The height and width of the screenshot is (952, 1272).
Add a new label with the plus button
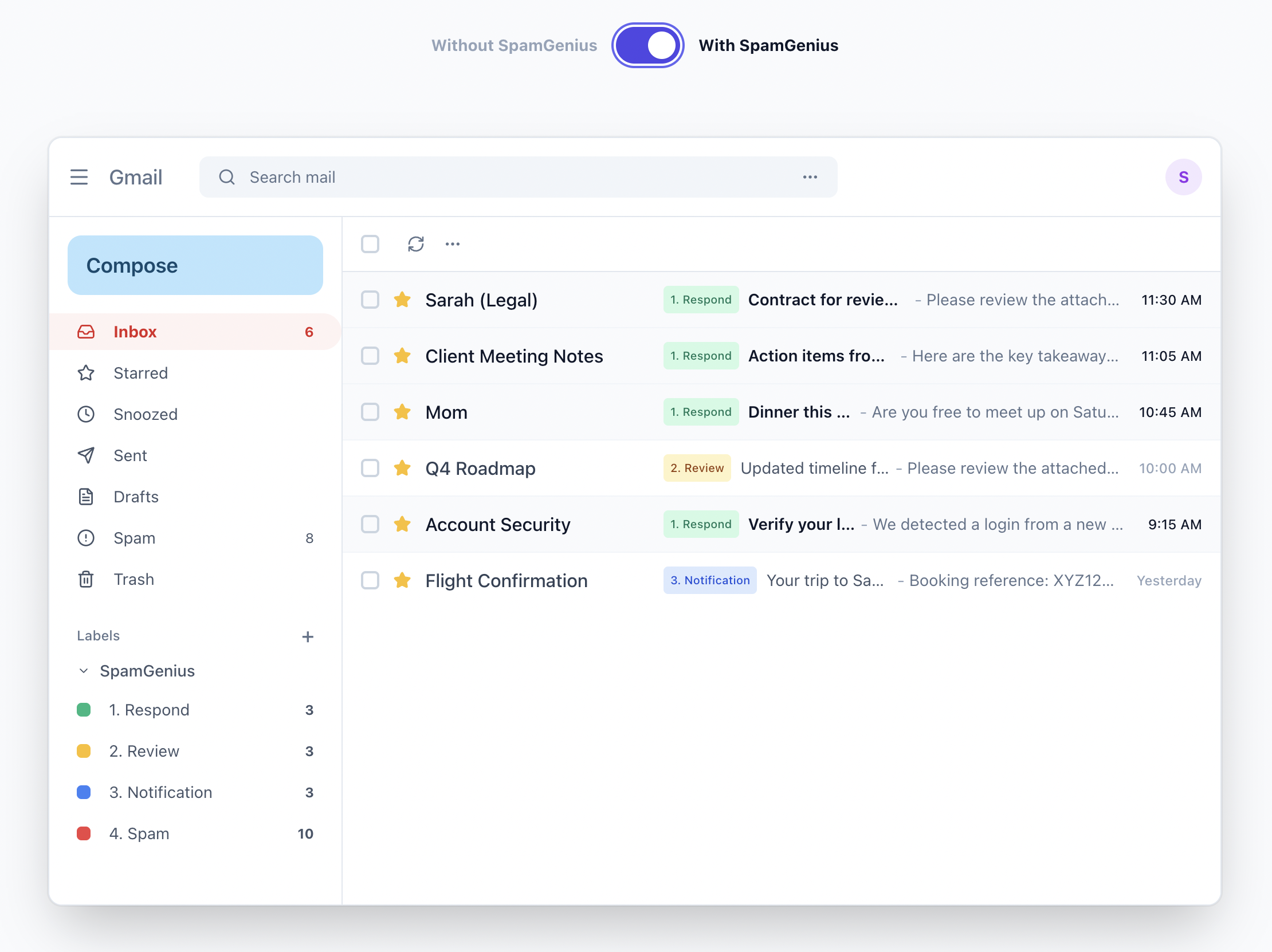coord(308,636)
